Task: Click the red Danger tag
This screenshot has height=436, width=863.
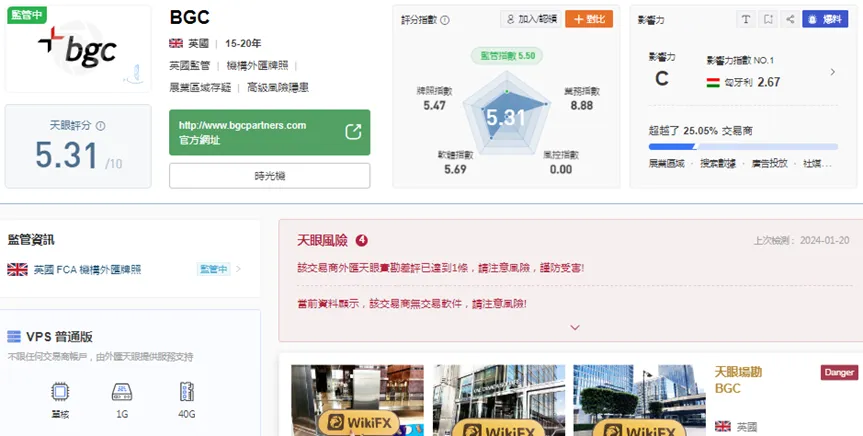Action: pyautogui.click(x=839, y=372)
